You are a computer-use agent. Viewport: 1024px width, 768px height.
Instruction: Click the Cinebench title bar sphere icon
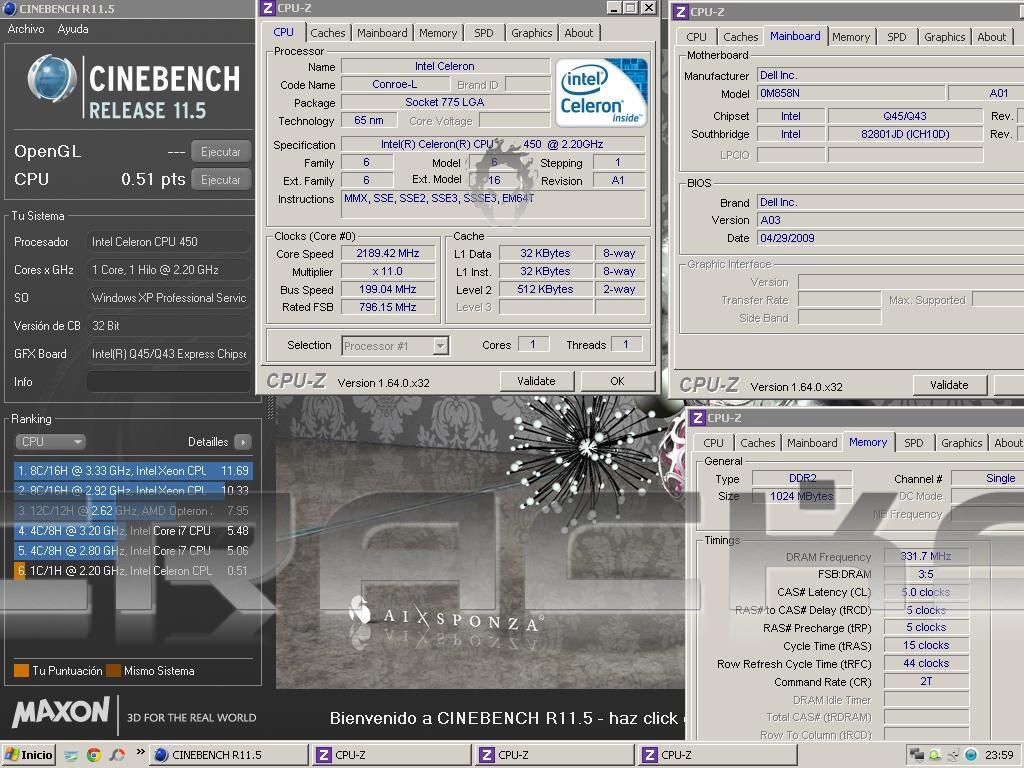[x=10, y=8]
